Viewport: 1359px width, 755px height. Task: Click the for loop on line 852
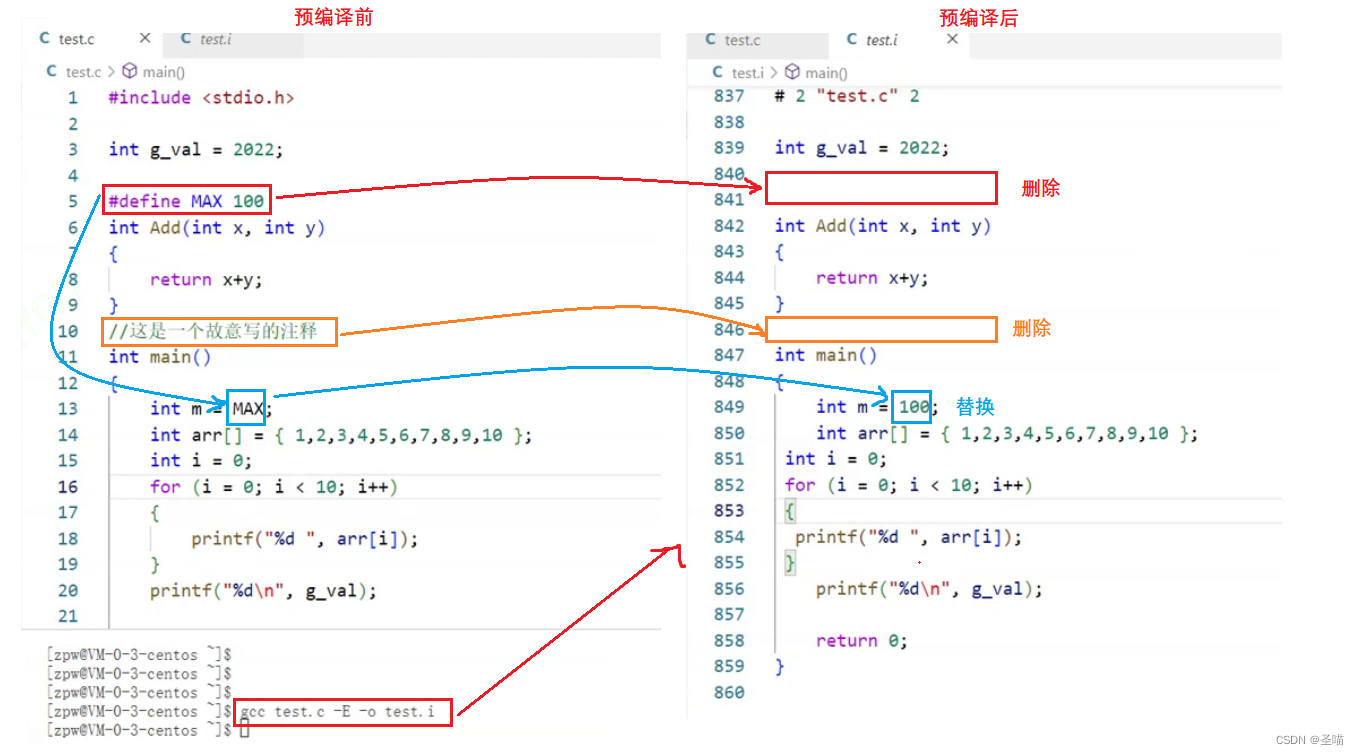coord(909,485)
